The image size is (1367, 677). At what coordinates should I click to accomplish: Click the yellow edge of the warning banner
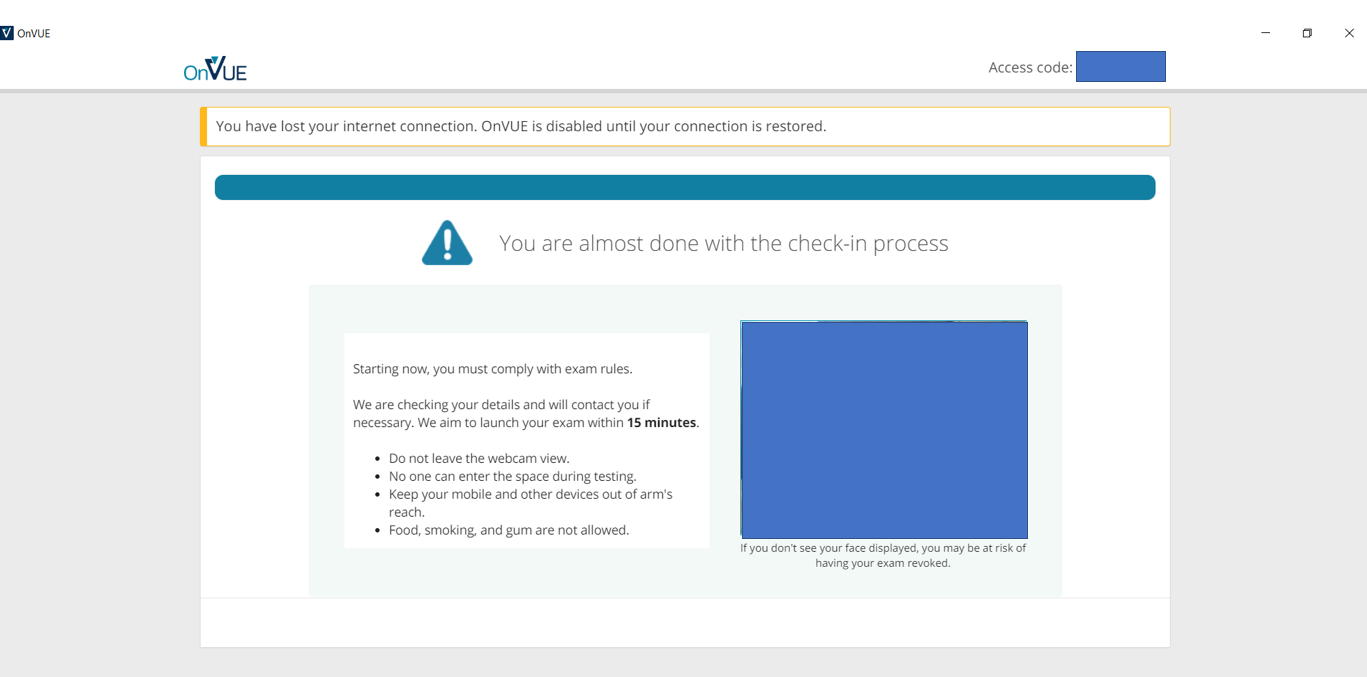click(x=204, y=127)
